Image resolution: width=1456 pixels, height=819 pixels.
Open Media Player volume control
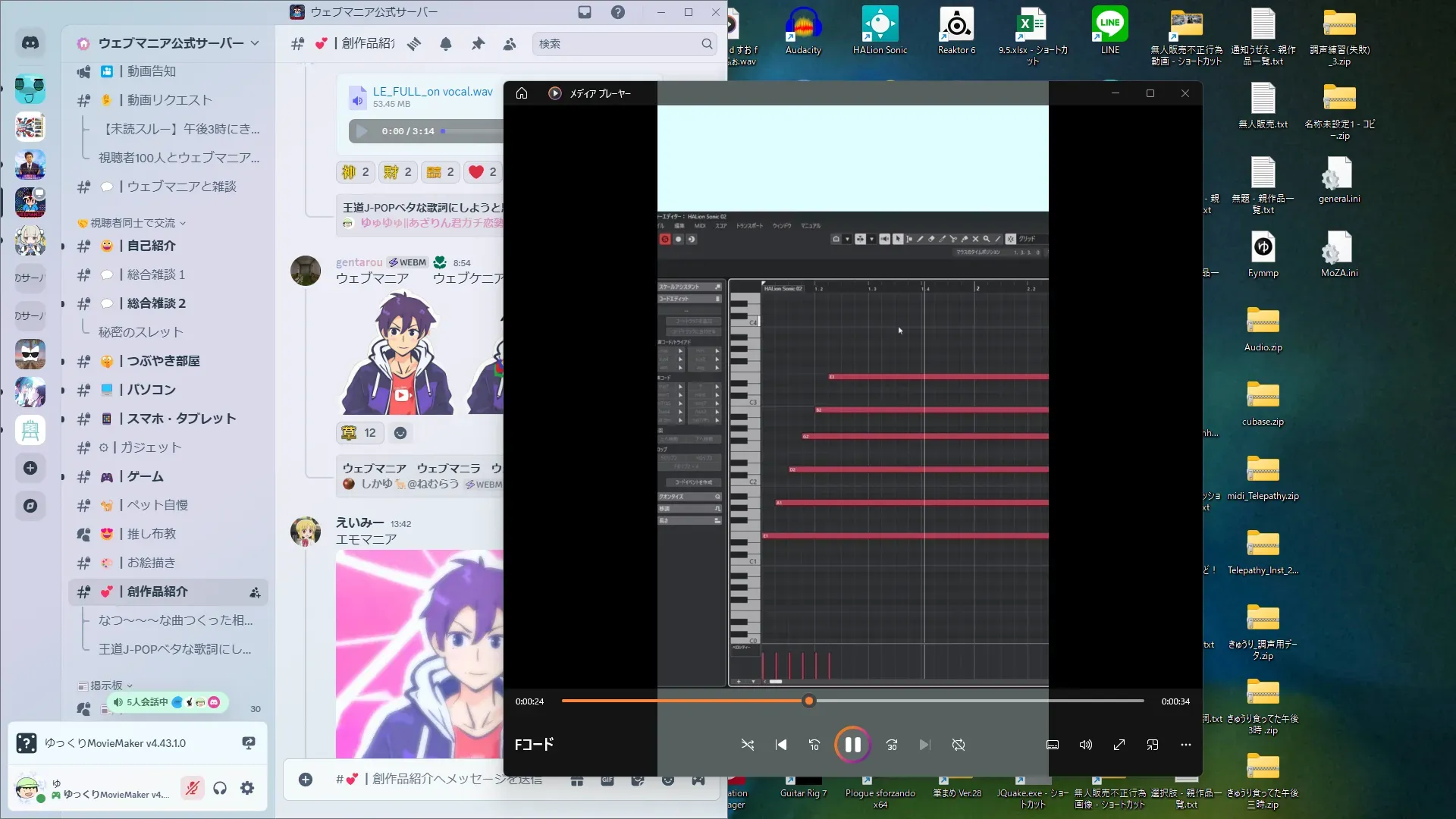click(1085, 745)
